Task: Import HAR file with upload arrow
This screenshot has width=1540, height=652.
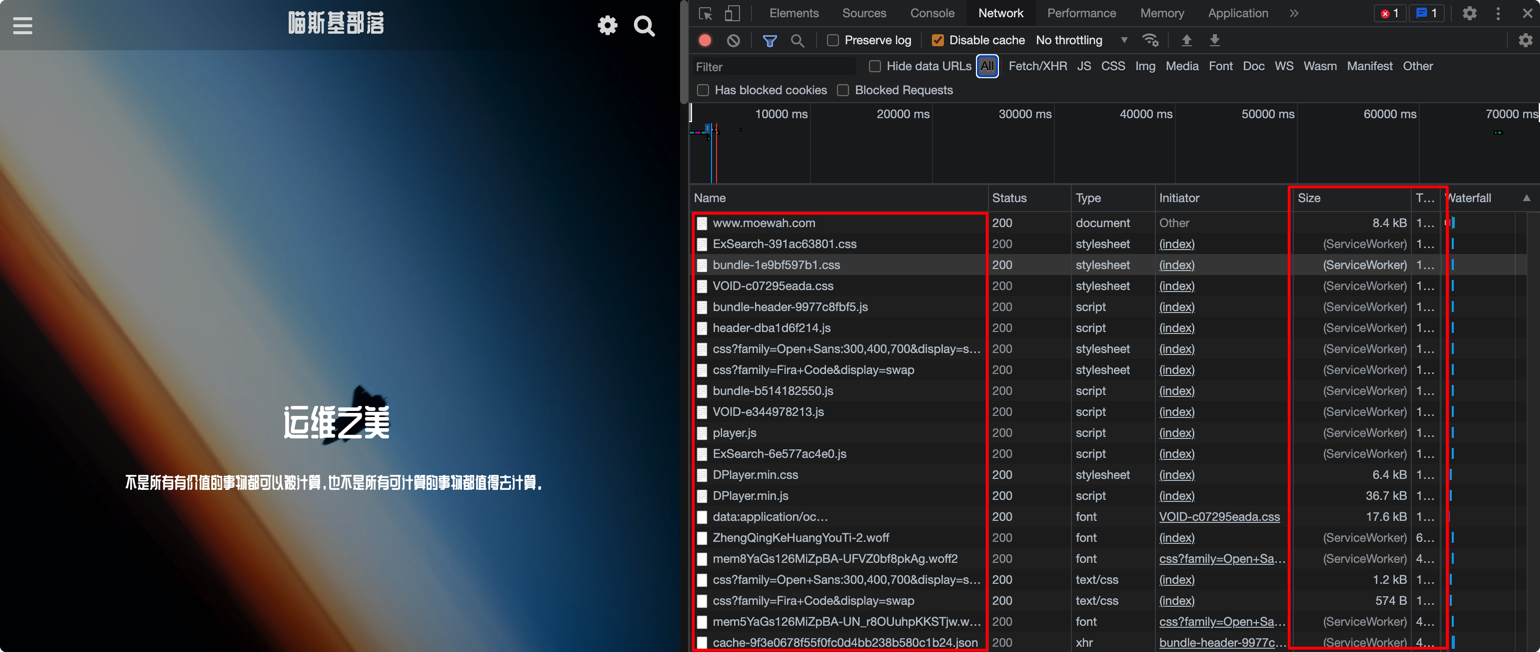Action: pos(1186,40)
